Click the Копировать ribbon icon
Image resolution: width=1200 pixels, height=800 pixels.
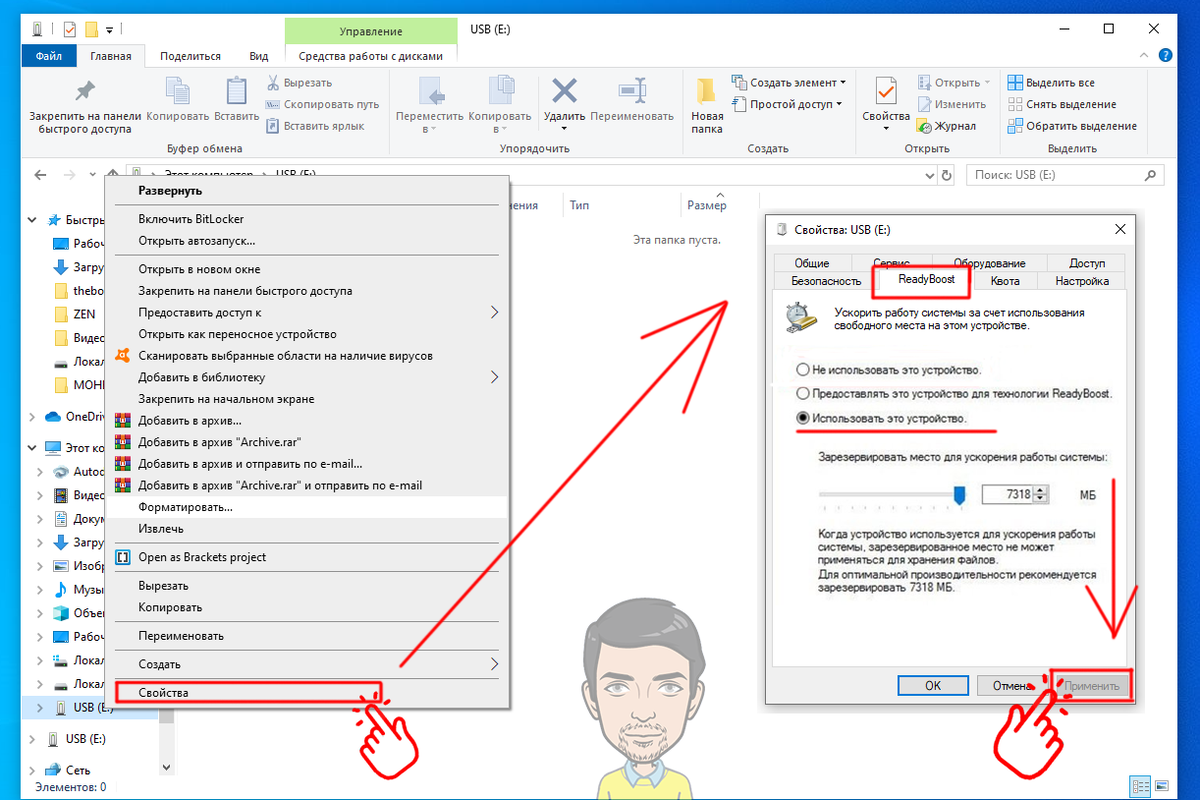click(x=177, y=92)
